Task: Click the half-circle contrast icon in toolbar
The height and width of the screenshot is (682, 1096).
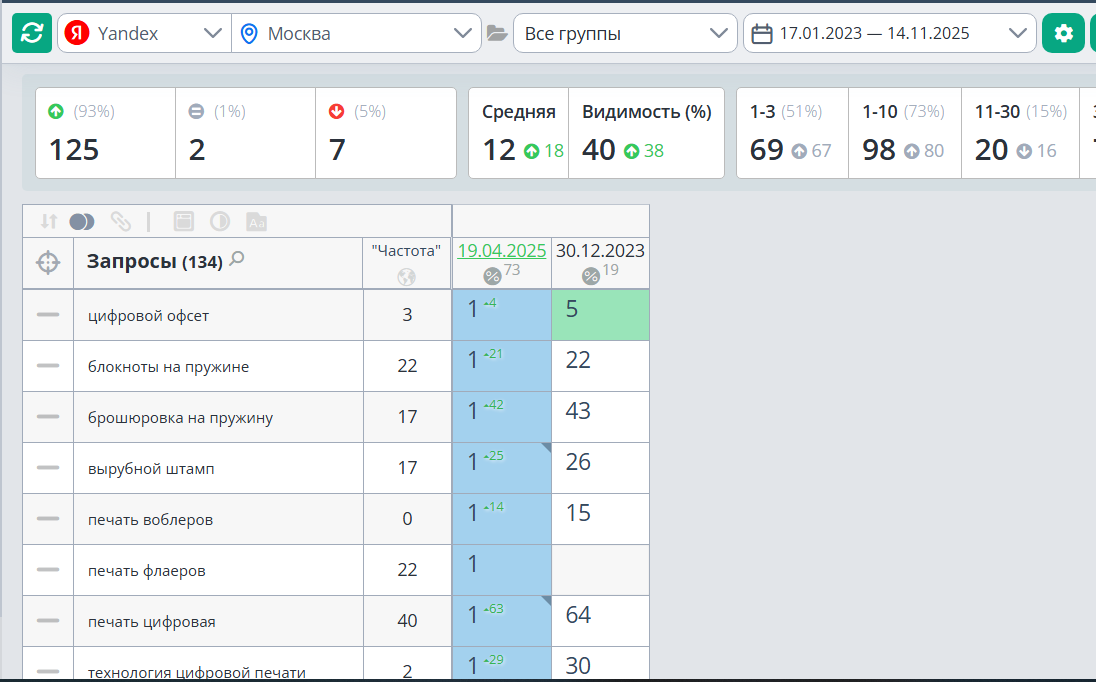Action: pyautogui.click(x=219, y=222)
